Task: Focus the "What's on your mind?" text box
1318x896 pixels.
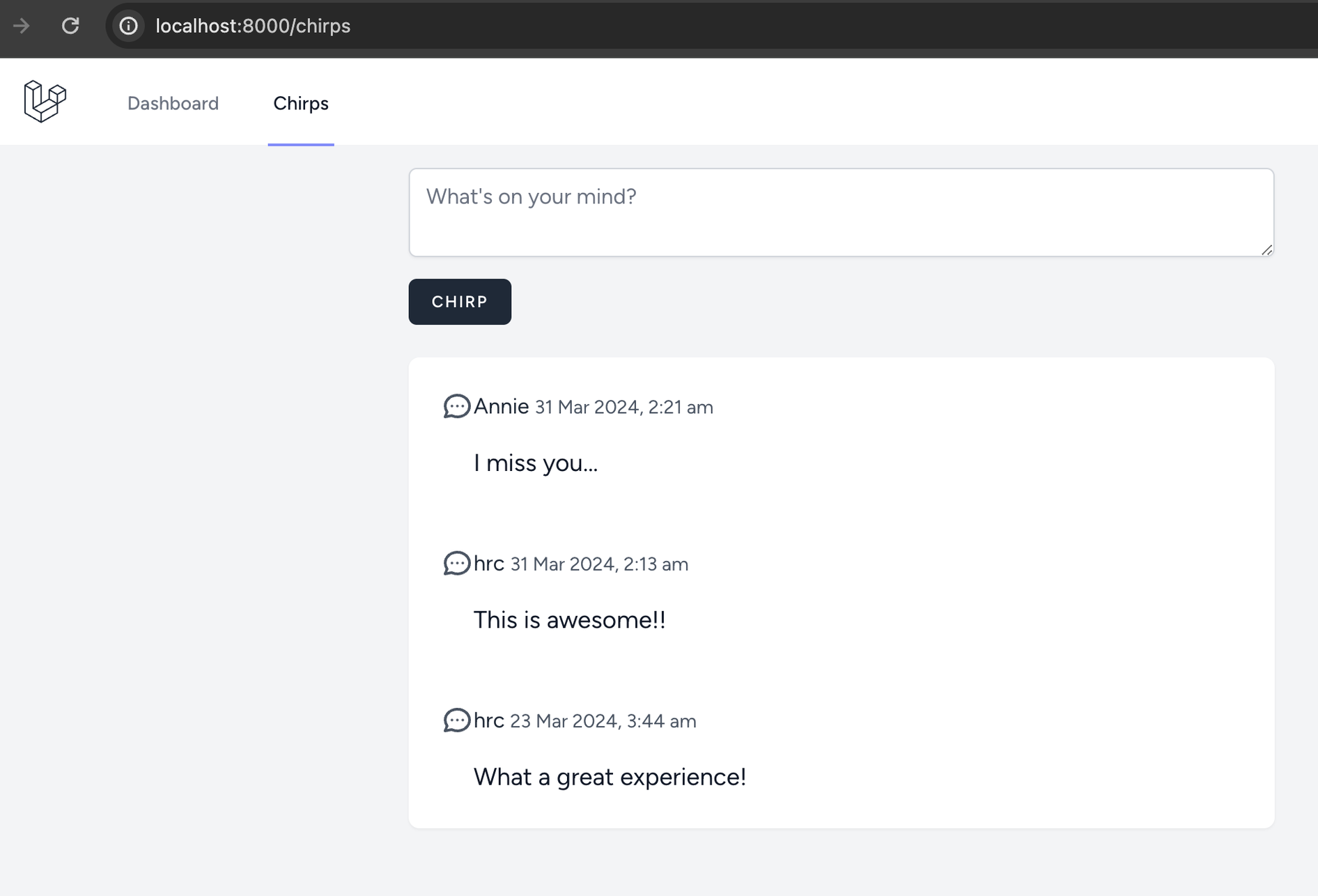Action: click(842, 212)
